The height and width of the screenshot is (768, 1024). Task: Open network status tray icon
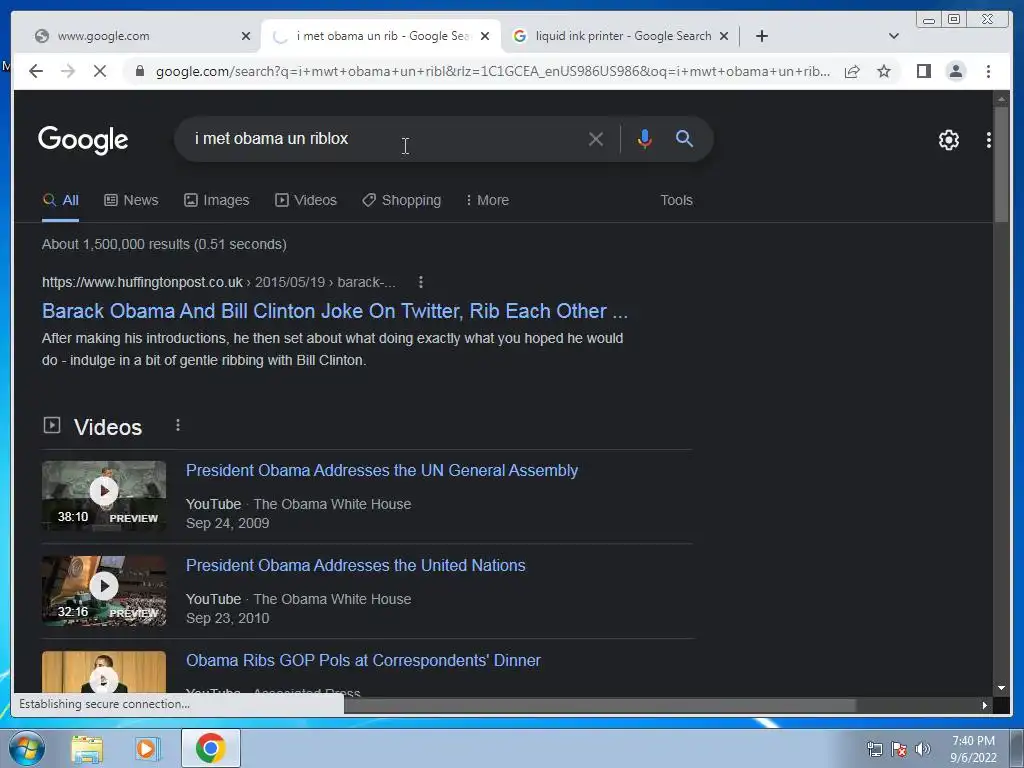(874, 749)
